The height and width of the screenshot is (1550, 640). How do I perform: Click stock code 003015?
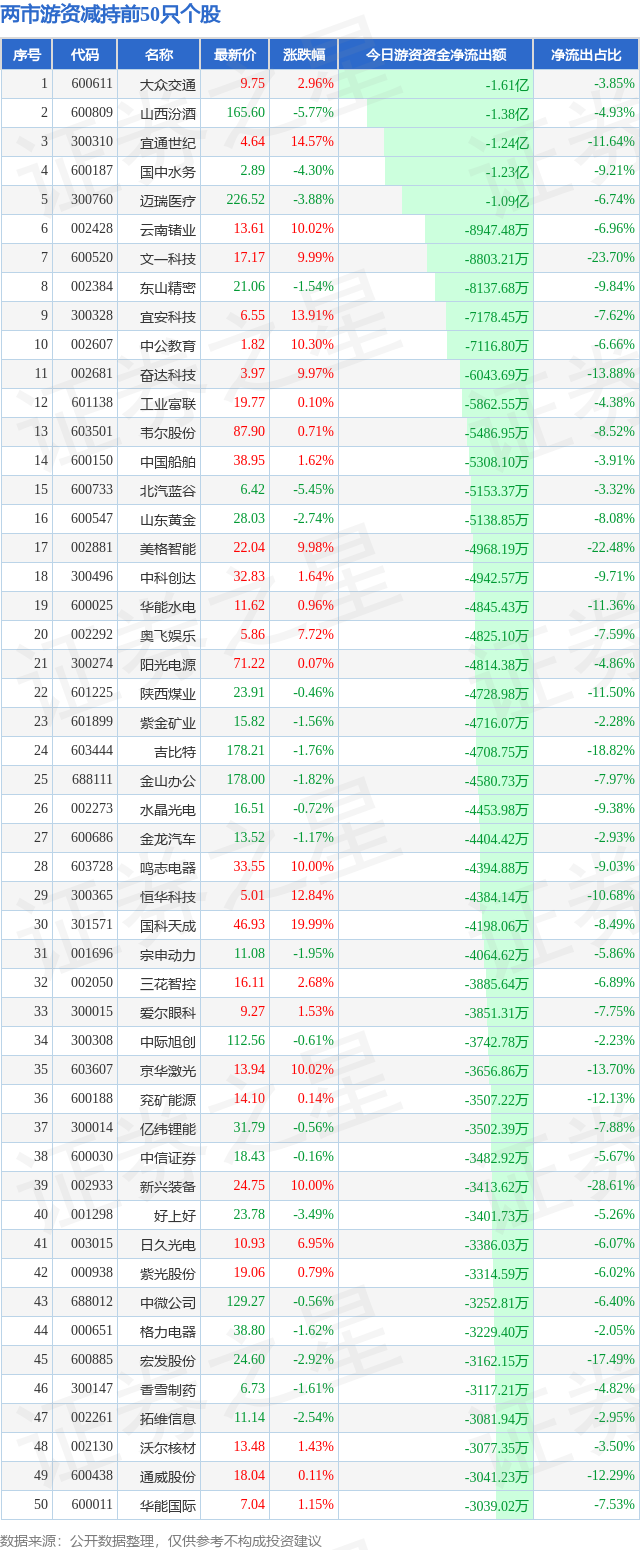click(x=92, y=1243)
